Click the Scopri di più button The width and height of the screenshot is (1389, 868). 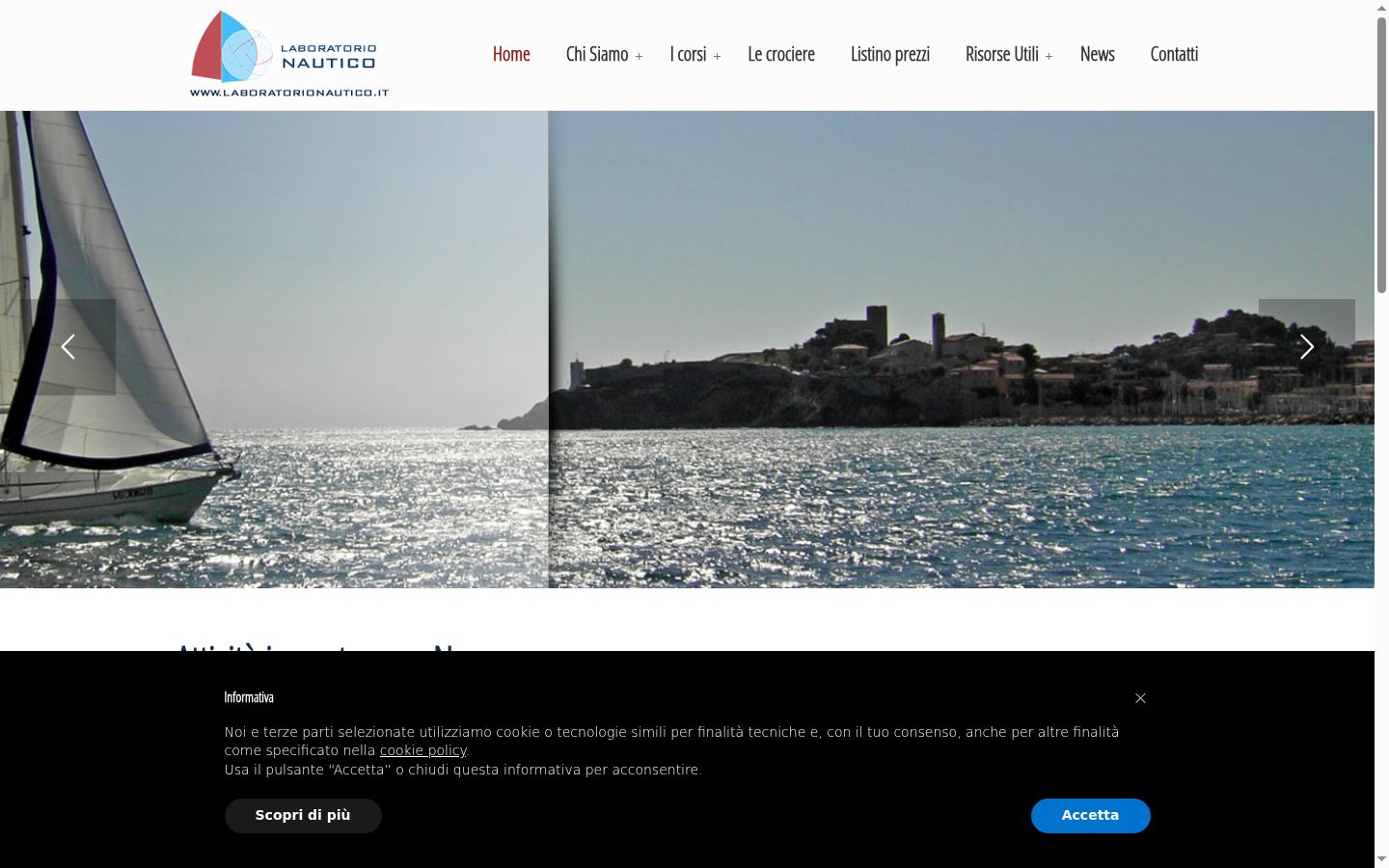point(303,816)
